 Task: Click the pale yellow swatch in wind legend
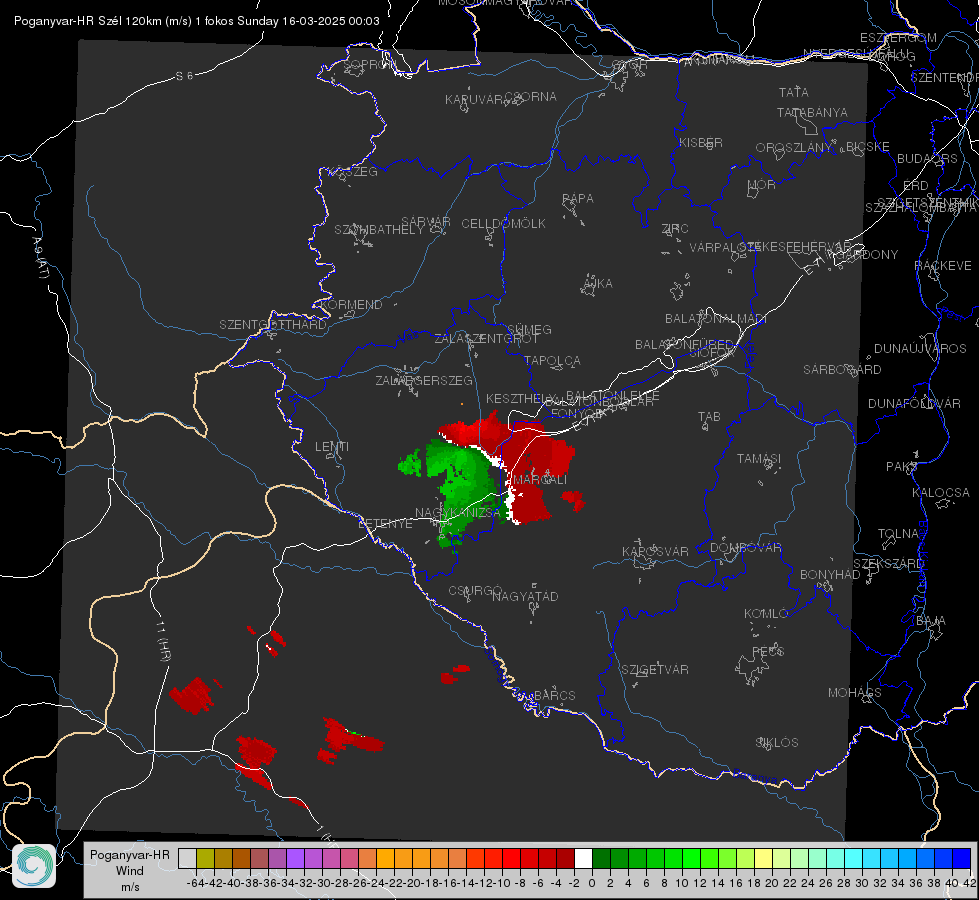click(x=764, y=858)
